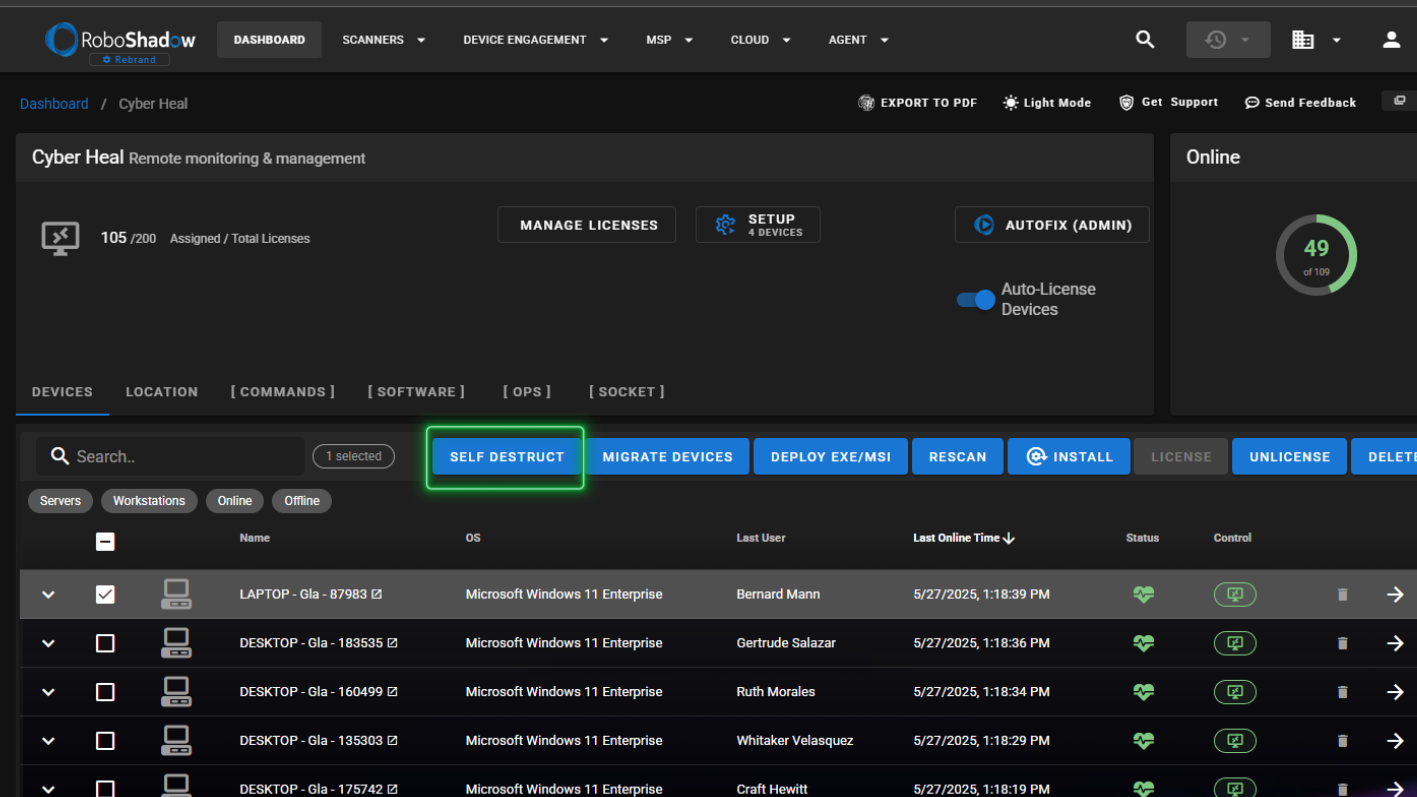This screenshot has height=797, width=1417.
Task: Expand the DESKTOP - Gla - 135303 row
Action: (48, 741)
